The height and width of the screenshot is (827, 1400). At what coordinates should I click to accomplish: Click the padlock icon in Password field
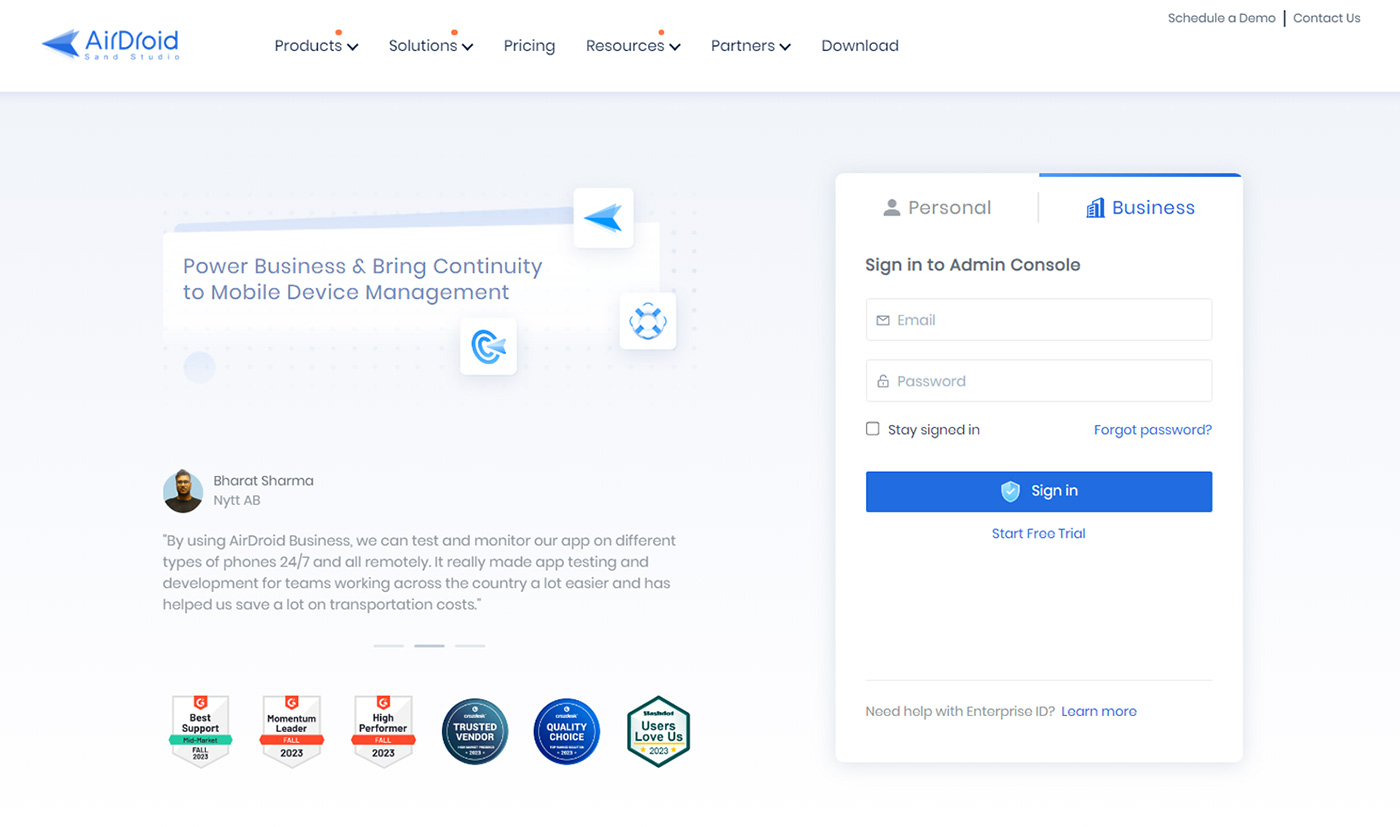883,381
